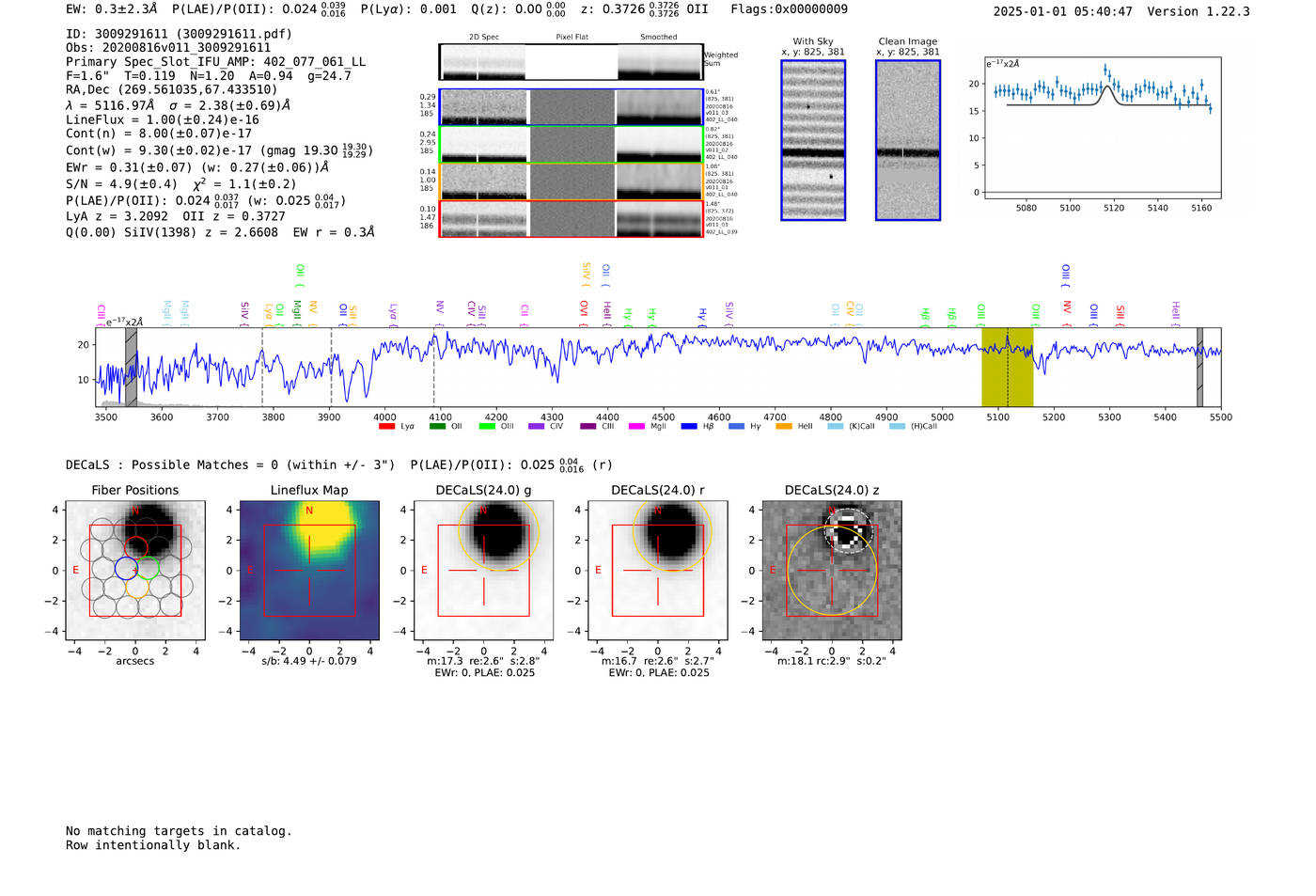Select the ID: 3009291611 text line

(x=179, y=34)
